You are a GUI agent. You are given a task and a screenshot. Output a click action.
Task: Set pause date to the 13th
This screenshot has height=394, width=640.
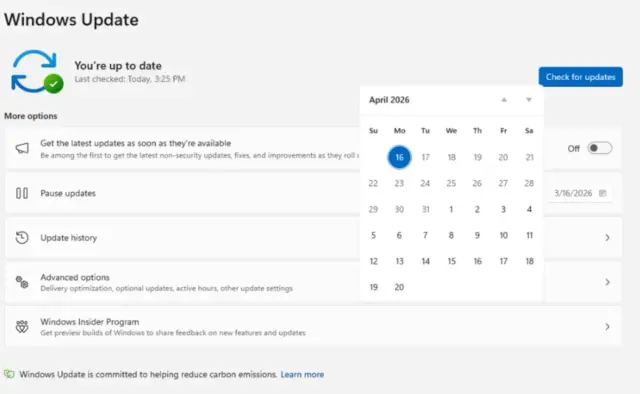[x=399, y=261]
